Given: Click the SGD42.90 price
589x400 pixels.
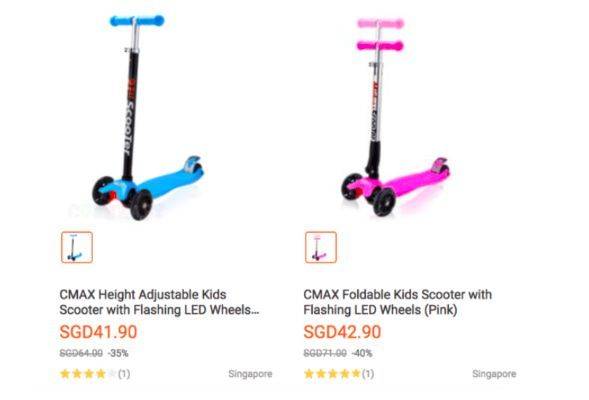Looking at the screenshot, I should coord(342,332).
